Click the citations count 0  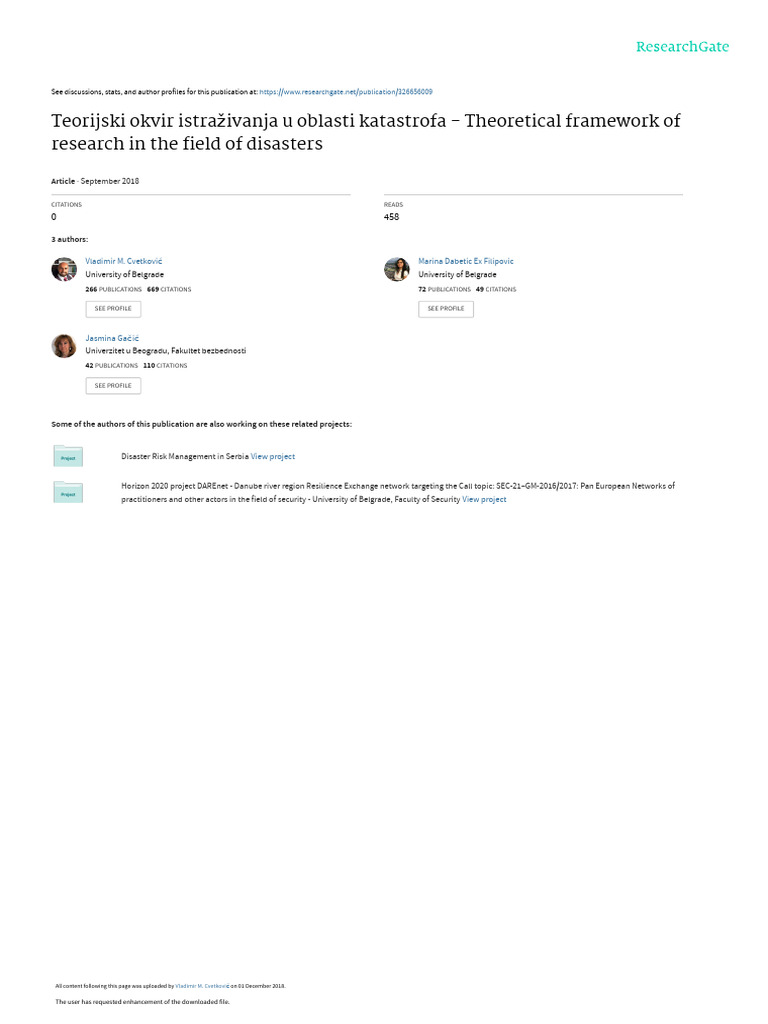pos(54,217)
